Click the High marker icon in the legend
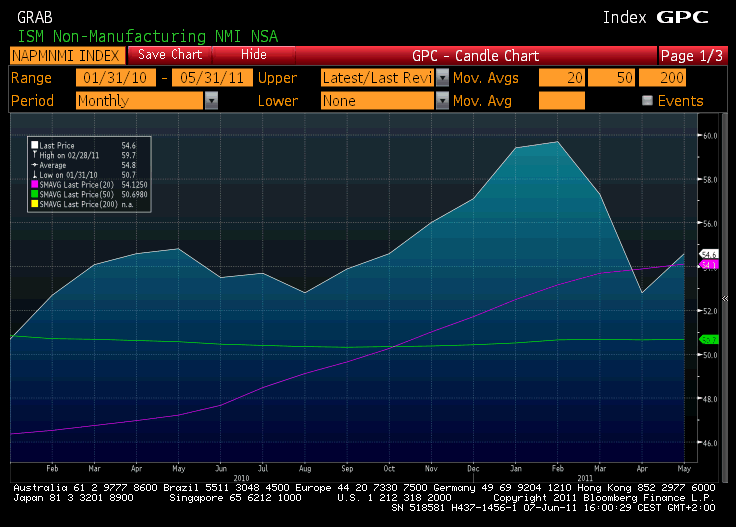Viewport: 736px width, 527px height. (34, 155)
